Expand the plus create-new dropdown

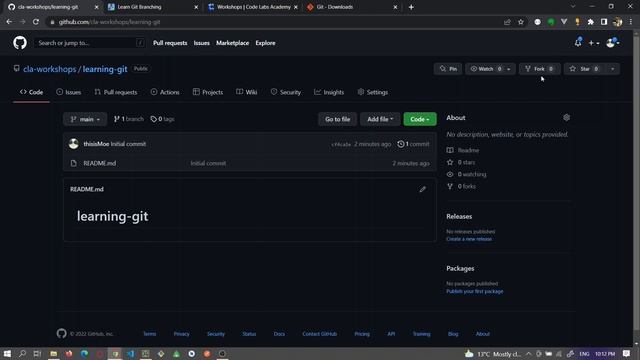593,43
